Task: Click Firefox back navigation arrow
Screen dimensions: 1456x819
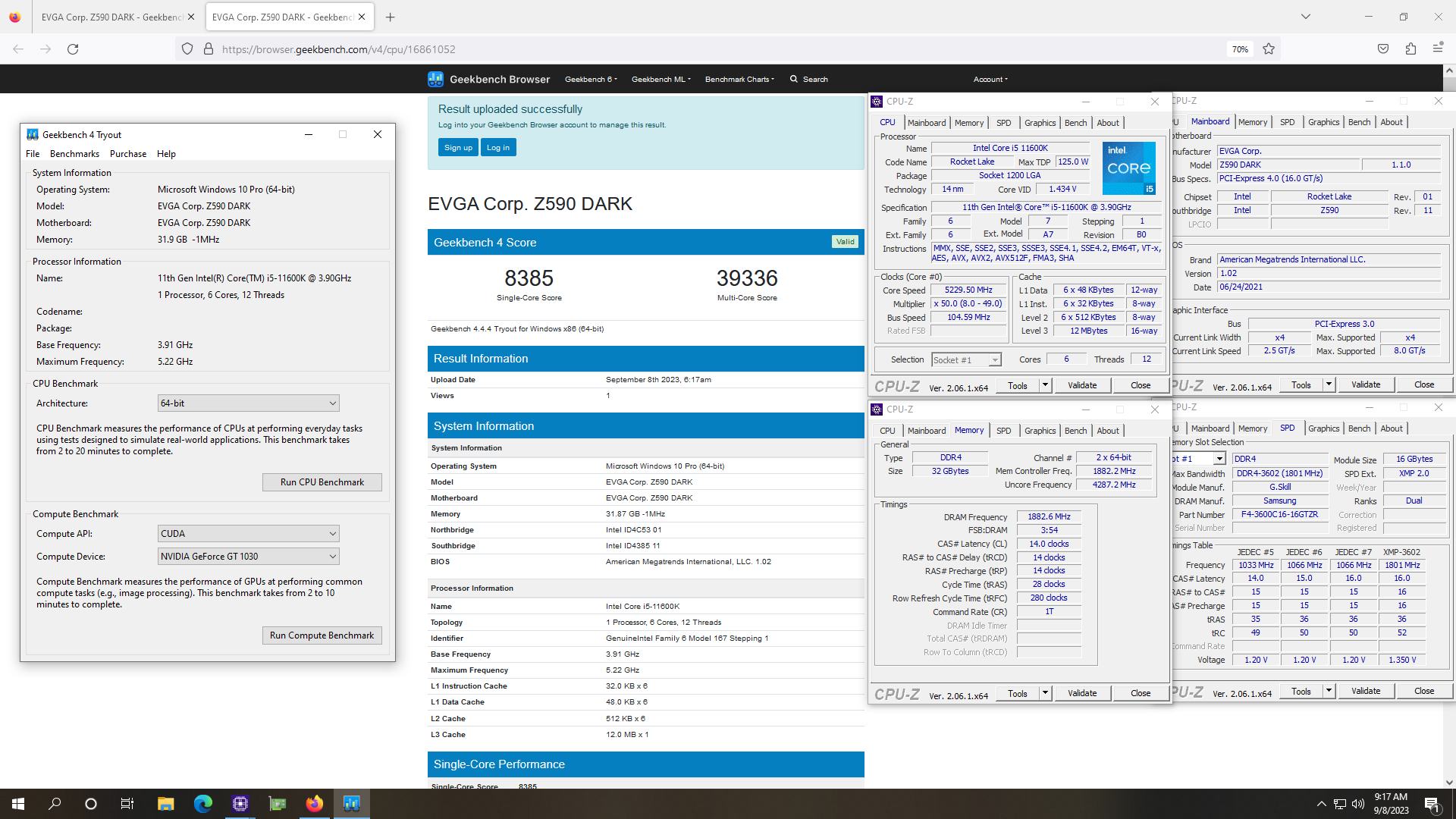Action: 18,49
